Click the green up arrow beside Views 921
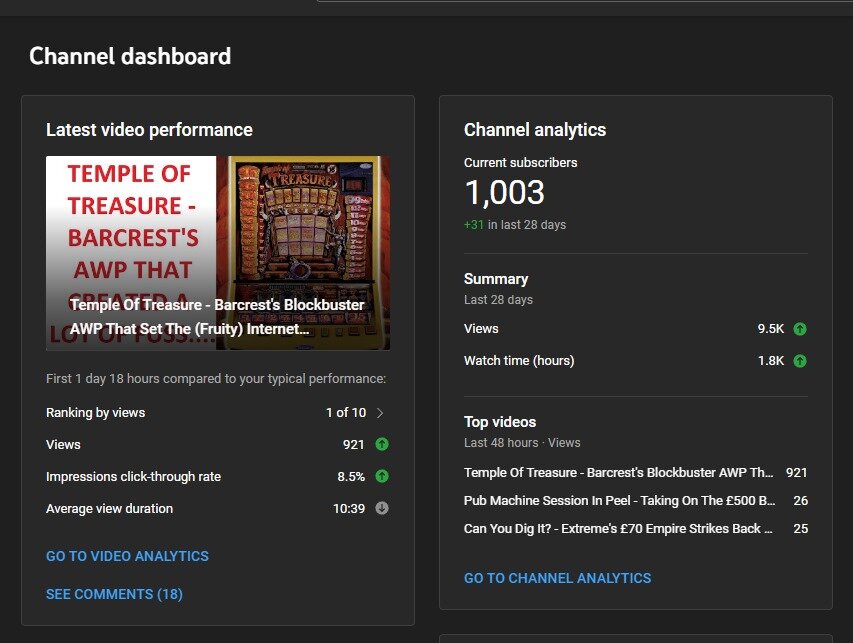This screenshot has height=643, width=853. pyautogui.click(x=382, y=444)
